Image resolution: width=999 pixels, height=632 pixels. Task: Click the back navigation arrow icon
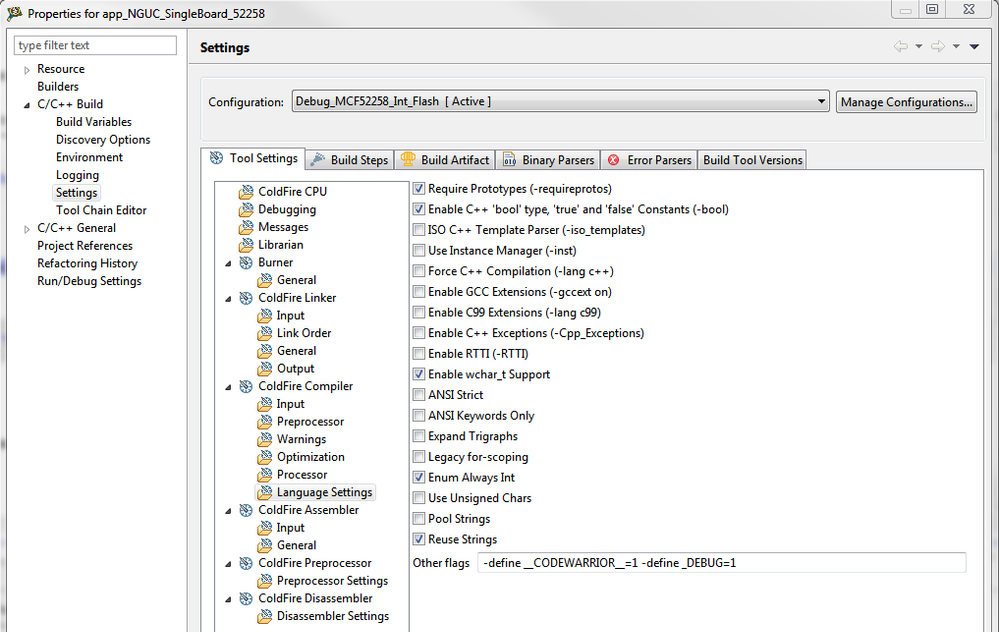(901, 47)
